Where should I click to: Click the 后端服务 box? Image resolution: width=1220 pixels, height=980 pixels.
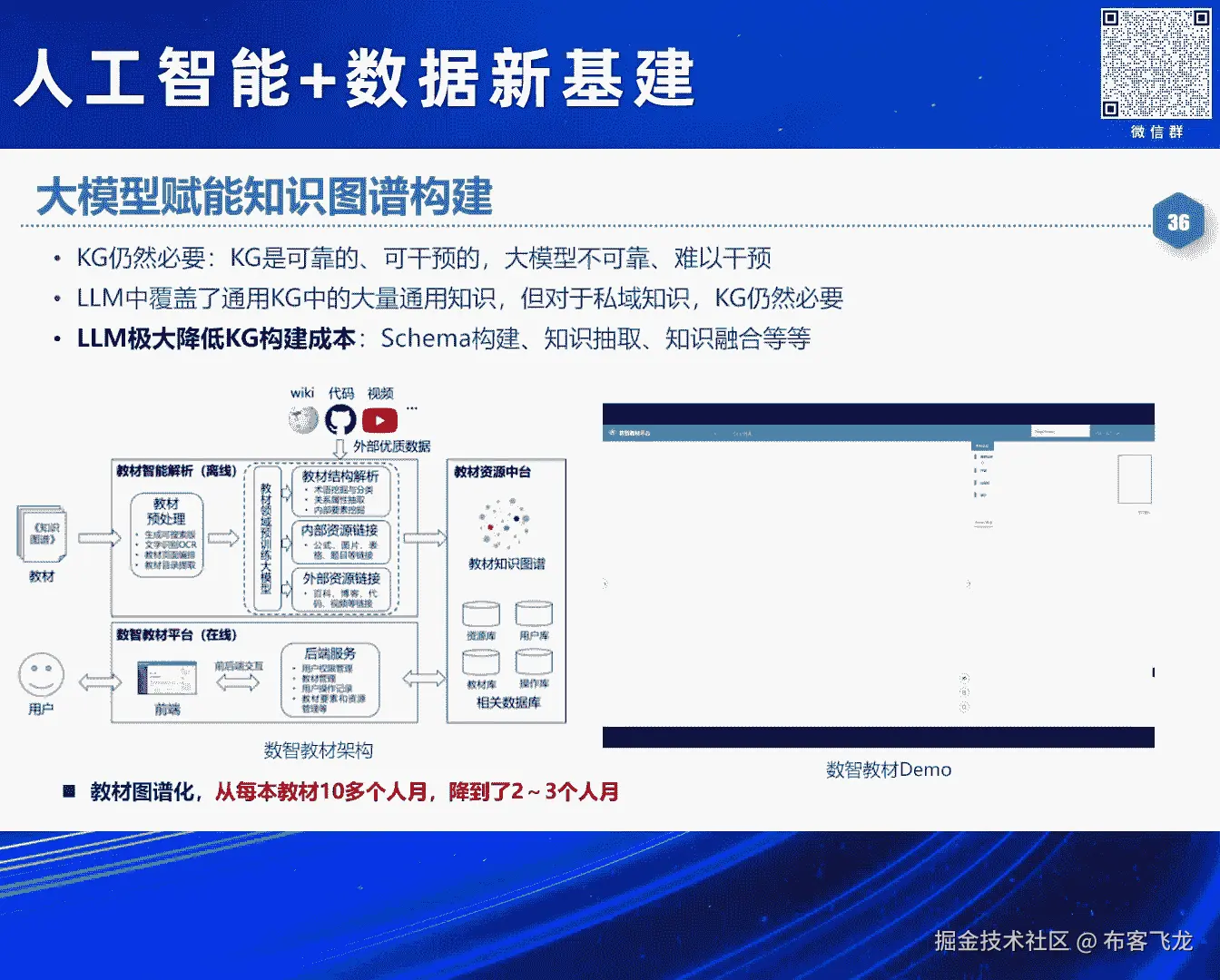coord(330,681)
